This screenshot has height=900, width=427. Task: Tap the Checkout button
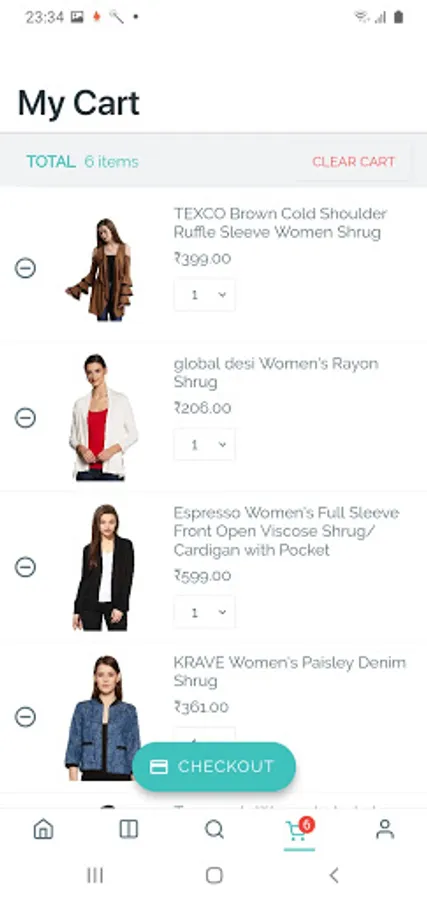[x=214, y=767]
